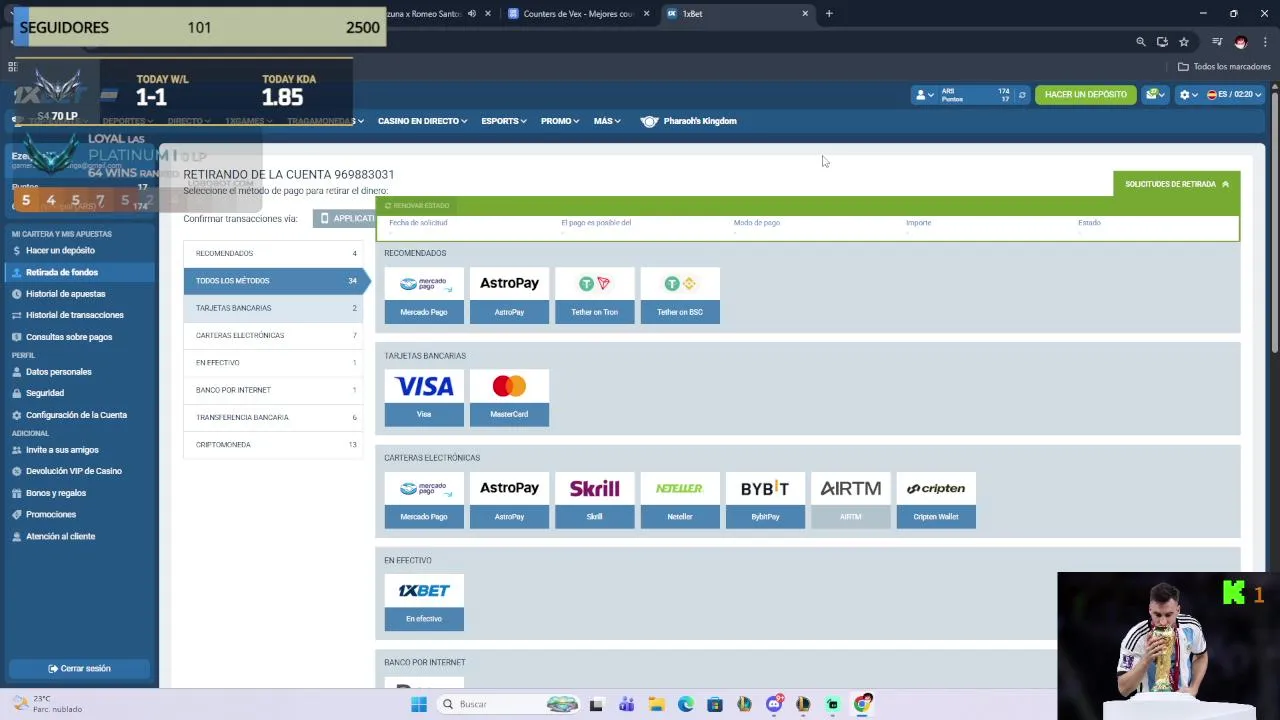1280x720 pixels.
Task: Open Invite a sus amigos page
Action: click(x=62, y=450)
